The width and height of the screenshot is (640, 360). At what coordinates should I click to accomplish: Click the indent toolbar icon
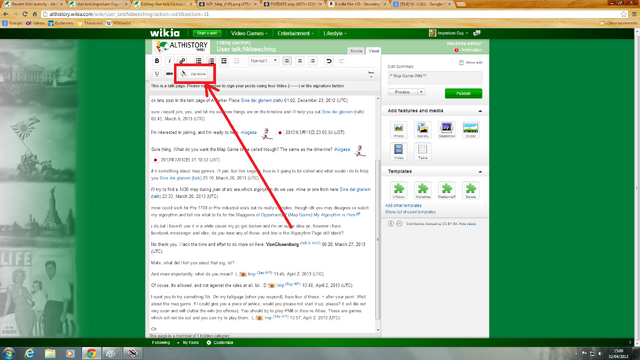click(x=224, y=61)
